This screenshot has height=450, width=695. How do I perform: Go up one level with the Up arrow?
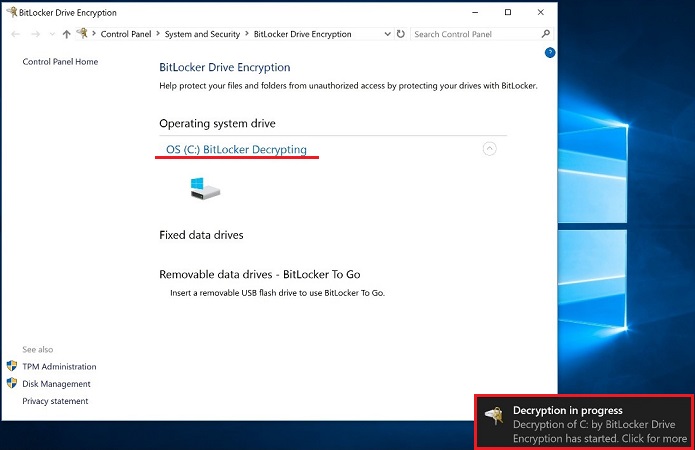point(66,34)
